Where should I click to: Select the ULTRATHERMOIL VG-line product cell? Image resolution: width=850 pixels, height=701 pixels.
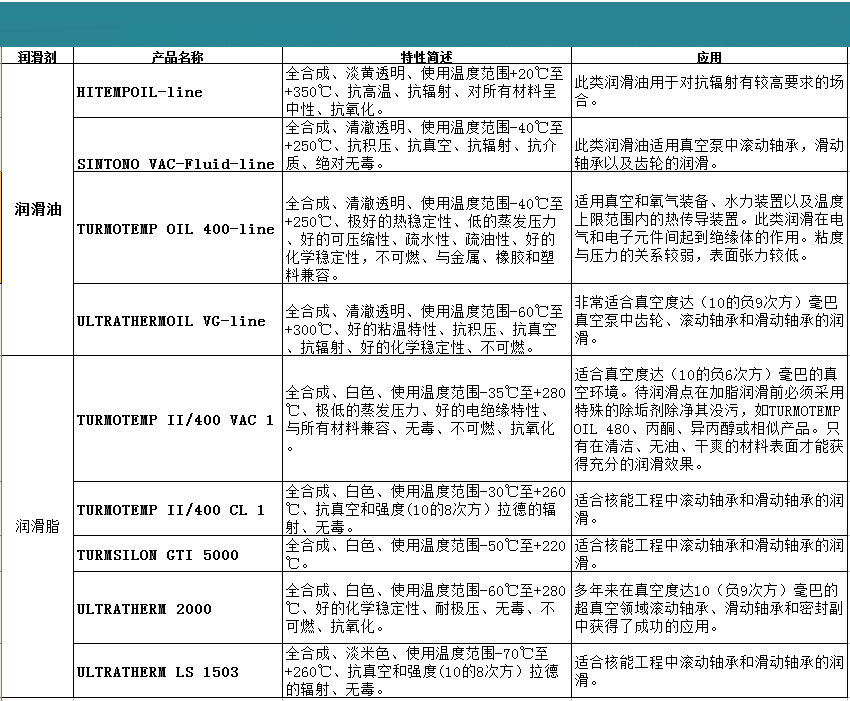click(178, 320)
